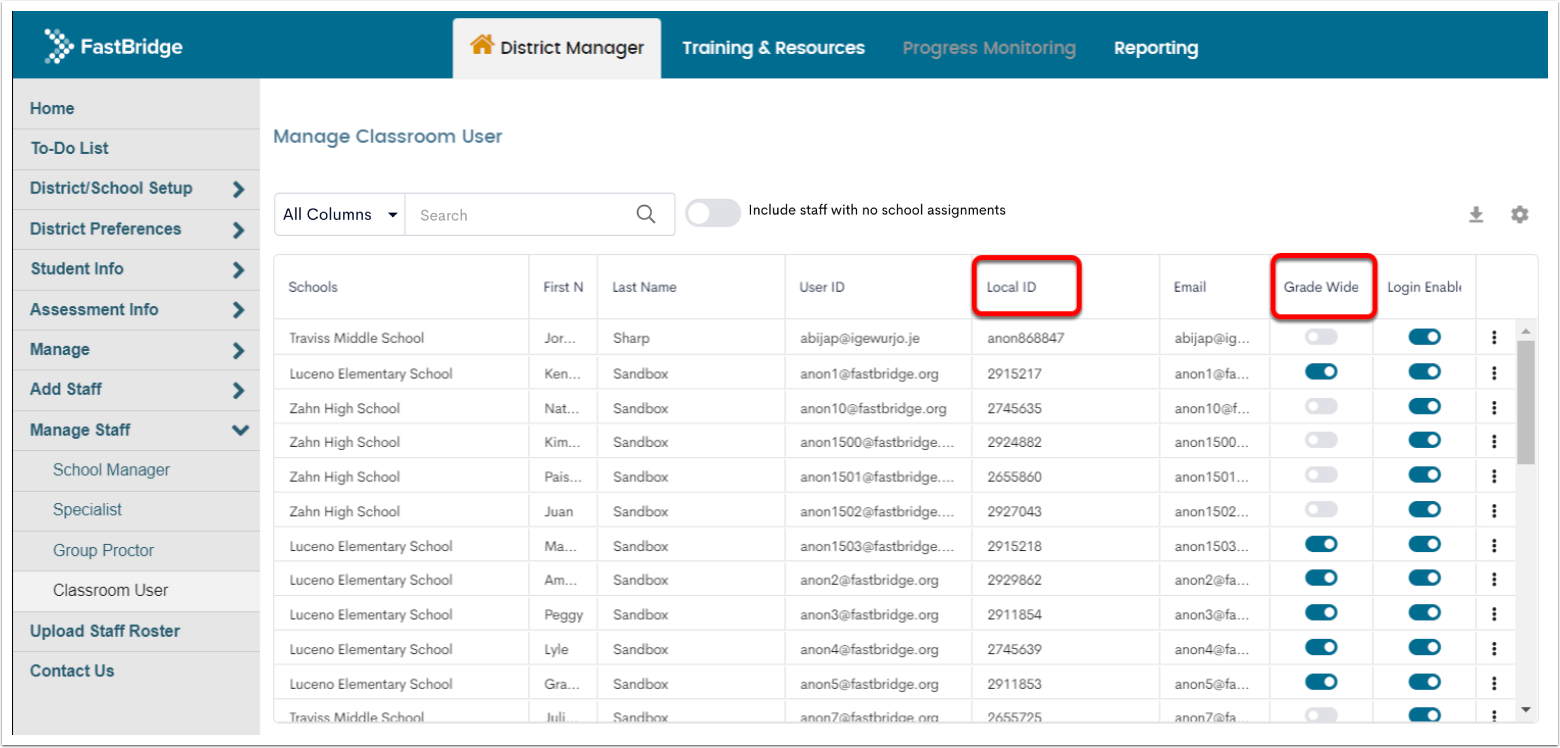Open Group Proctor staff page
The height and width of the screenshot is (748, 1560).
[x=136, y=551]
